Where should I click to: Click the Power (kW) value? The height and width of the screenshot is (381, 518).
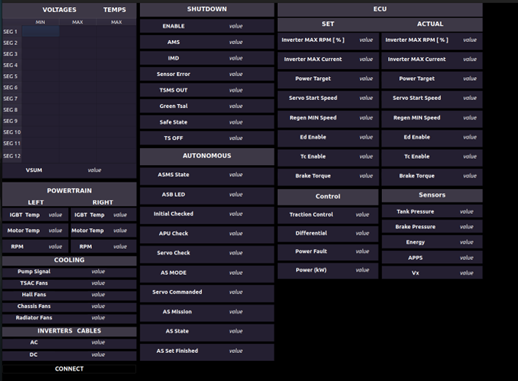tap(362, 270)
